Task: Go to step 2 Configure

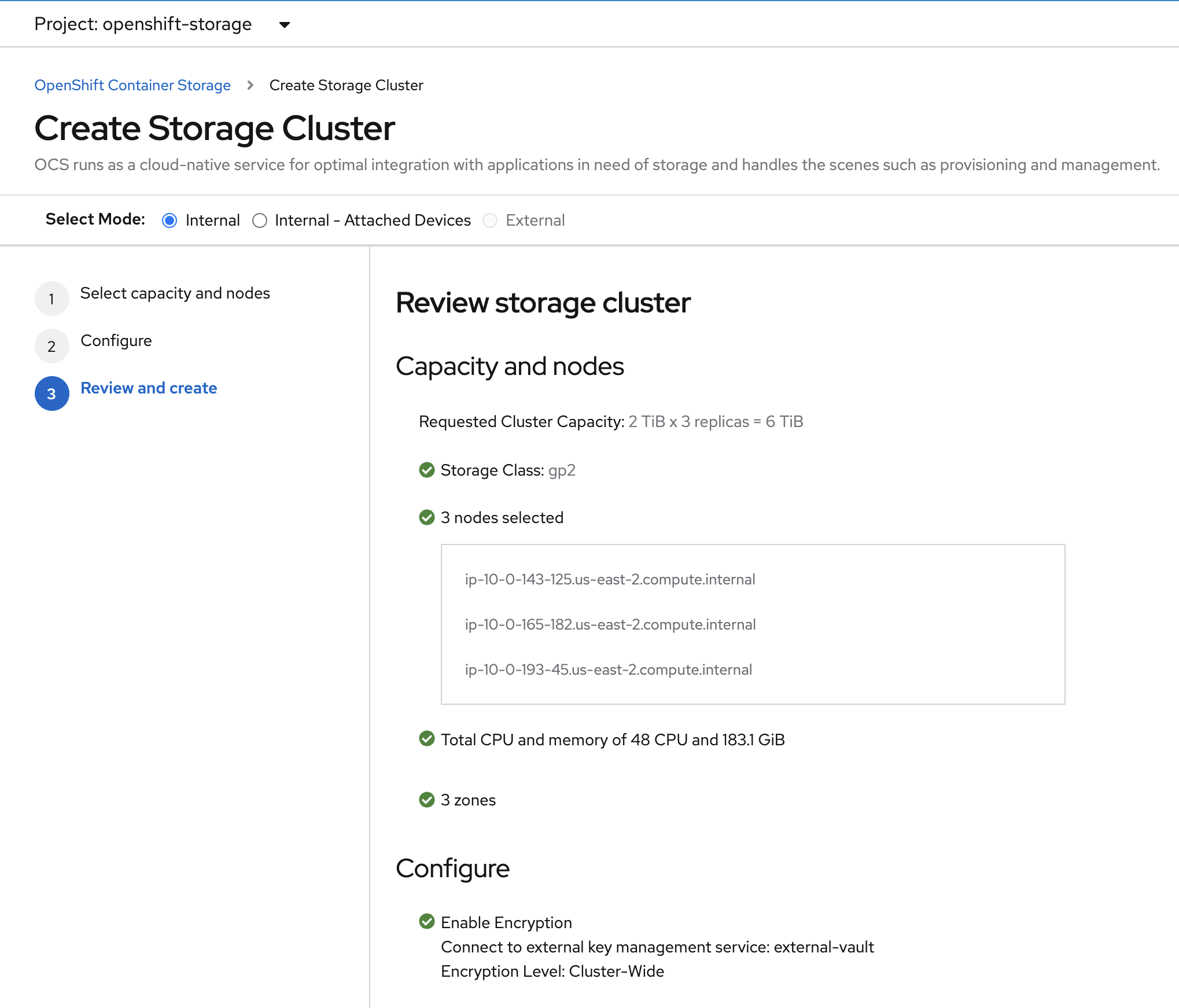Action: point(116,341)
